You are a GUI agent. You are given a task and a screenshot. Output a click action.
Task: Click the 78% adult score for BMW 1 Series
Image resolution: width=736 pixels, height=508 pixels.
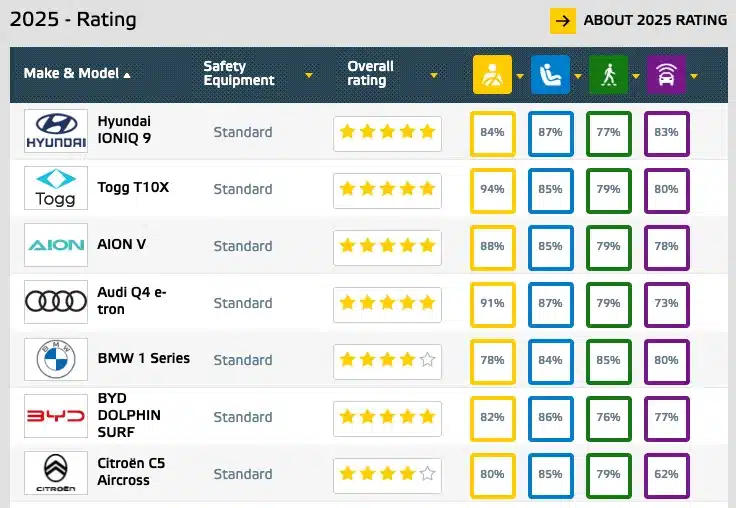coord(492,362)
